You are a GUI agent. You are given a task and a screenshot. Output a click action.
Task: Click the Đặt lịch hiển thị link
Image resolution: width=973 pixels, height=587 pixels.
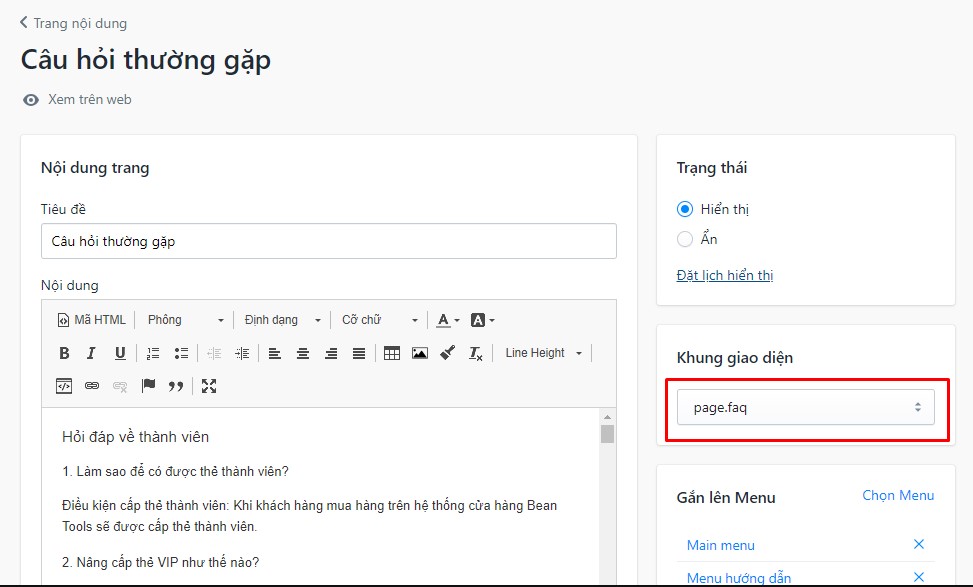(725, 275)
